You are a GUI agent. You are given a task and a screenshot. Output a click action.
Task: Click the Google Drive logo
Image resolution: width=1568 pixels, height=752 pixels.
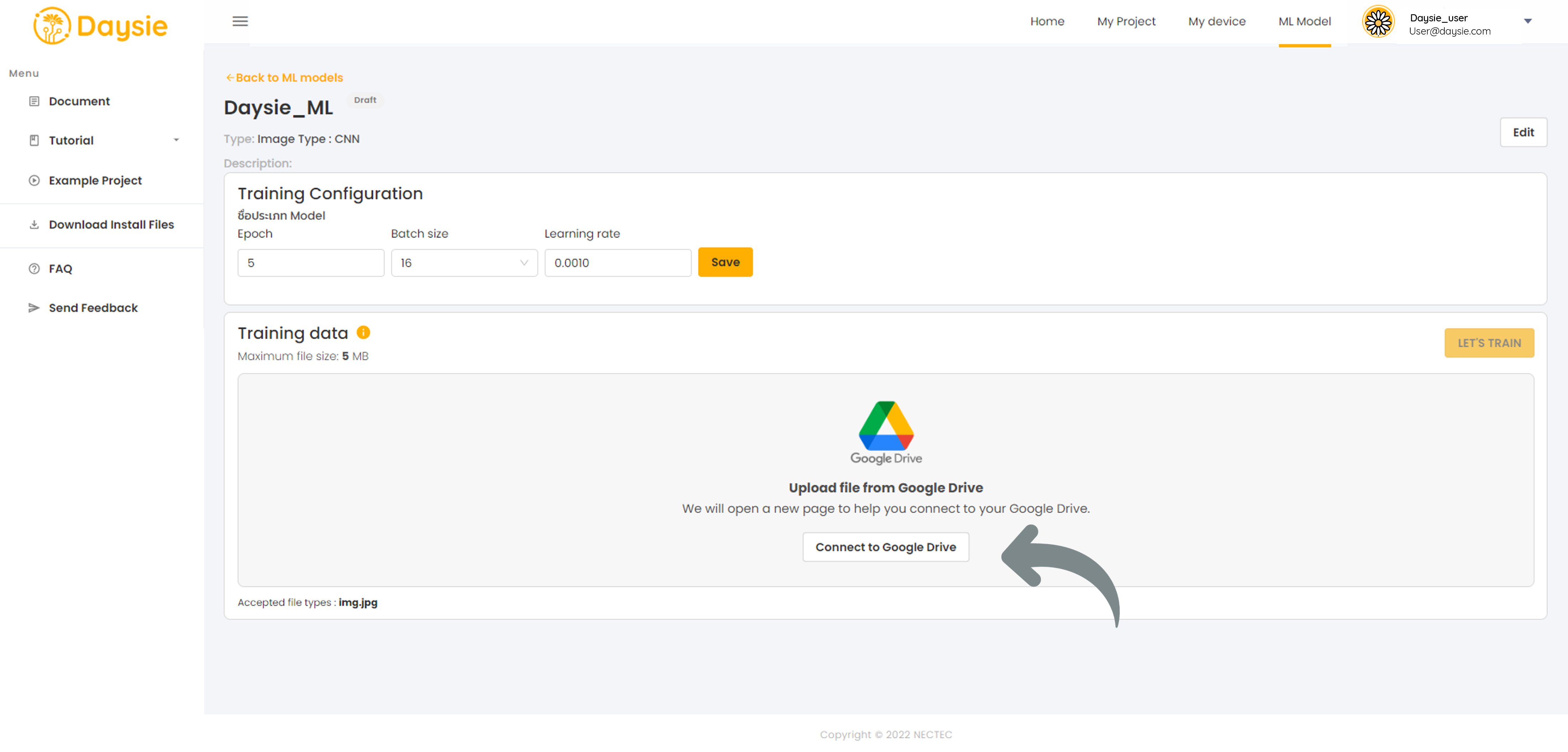point(886,432)
